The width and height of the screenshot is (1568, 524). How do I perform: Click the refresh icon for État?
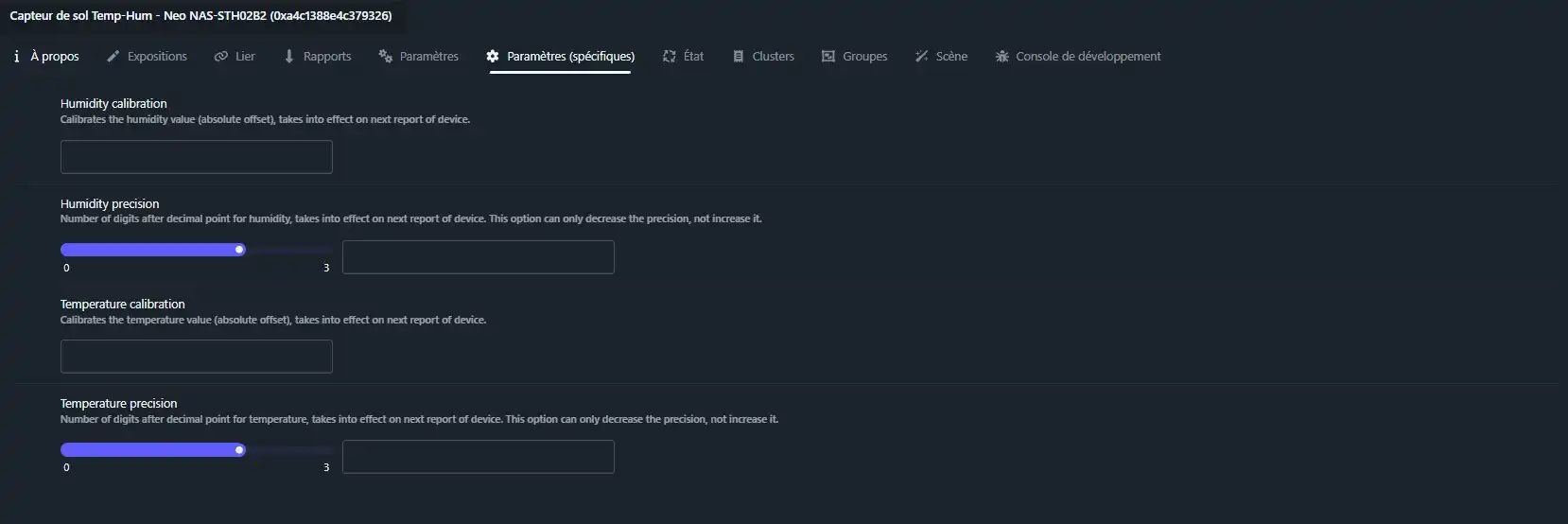(x=670, y=57)
